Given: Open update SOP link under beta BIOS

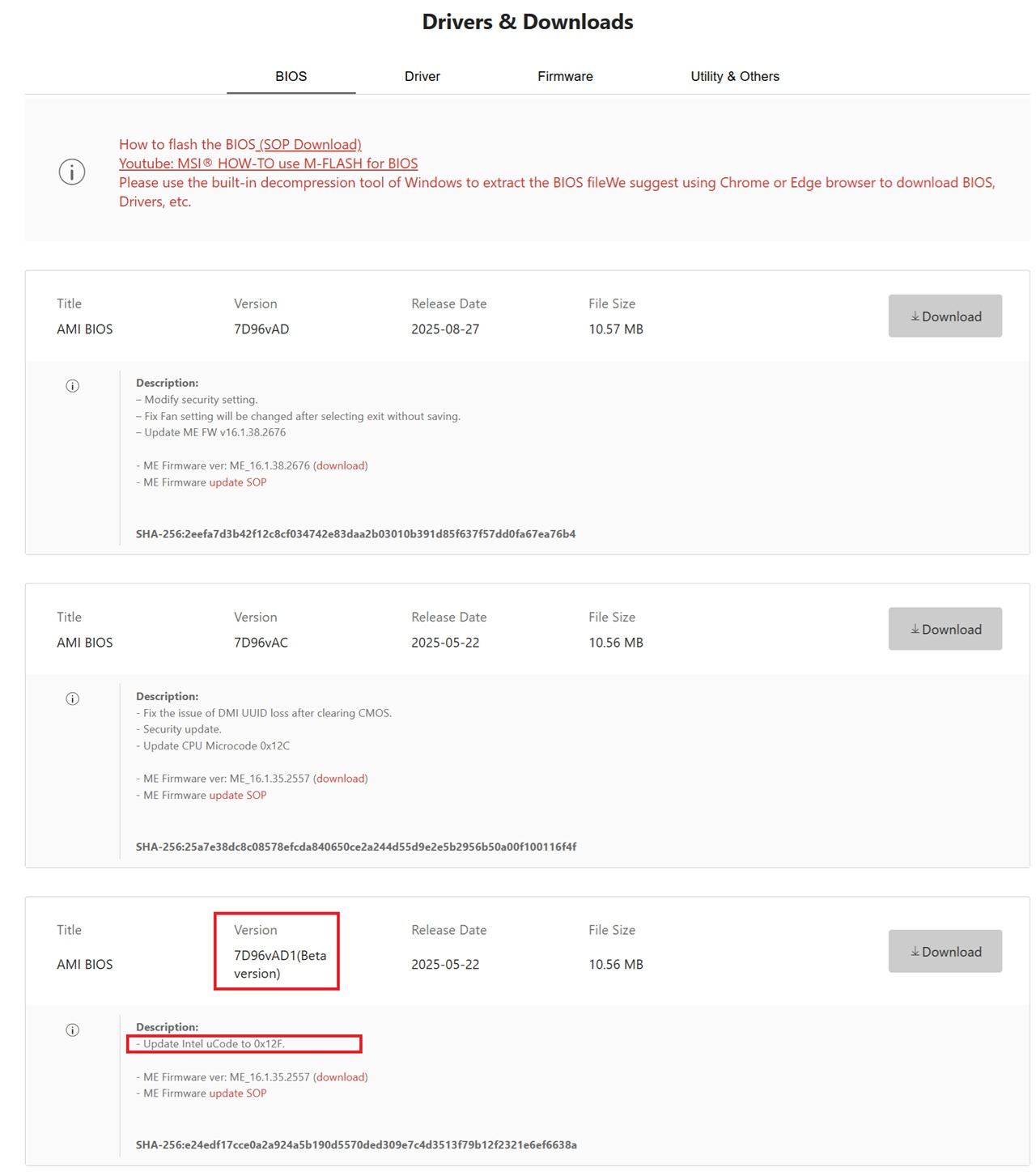Looking at the screenshot, I should [x=237, y=1093].
